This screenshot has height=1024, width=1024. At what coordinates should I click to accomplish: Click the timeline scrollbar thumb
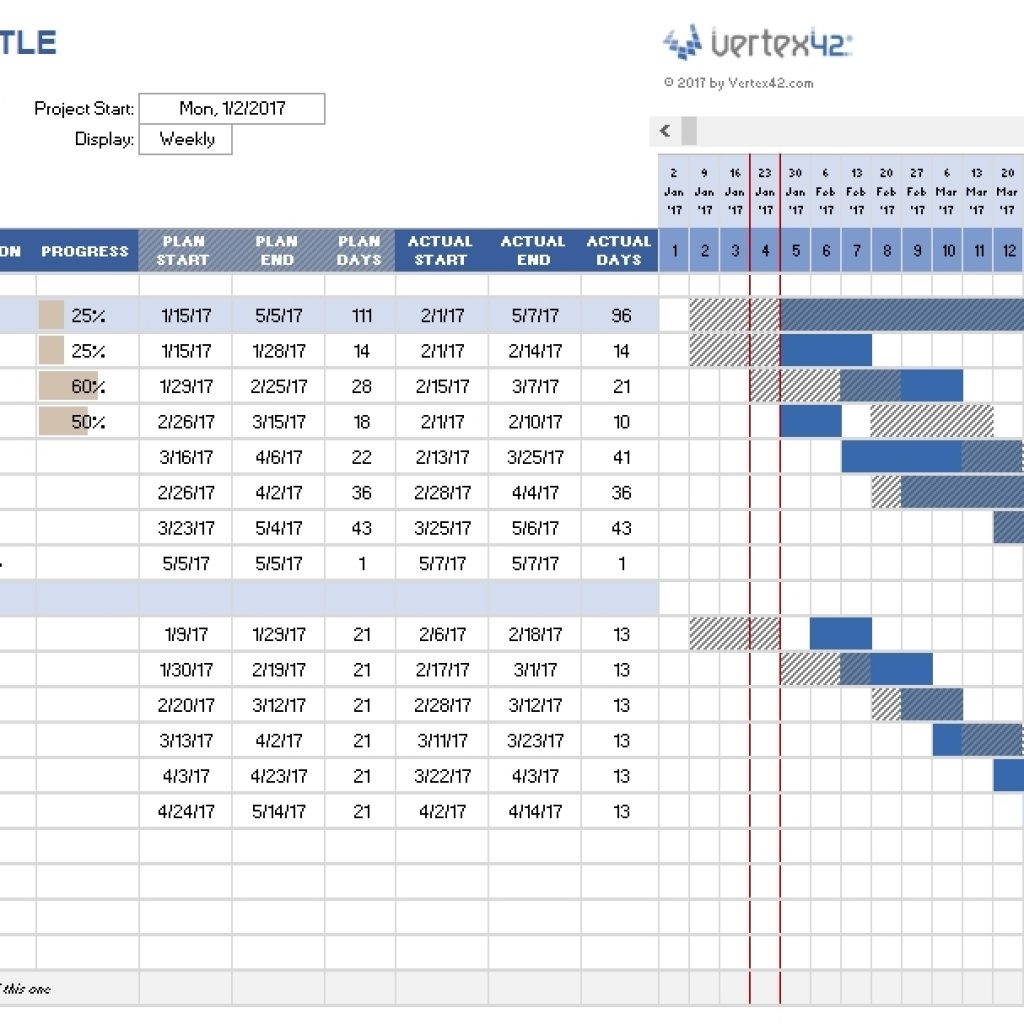coord(689,131)
